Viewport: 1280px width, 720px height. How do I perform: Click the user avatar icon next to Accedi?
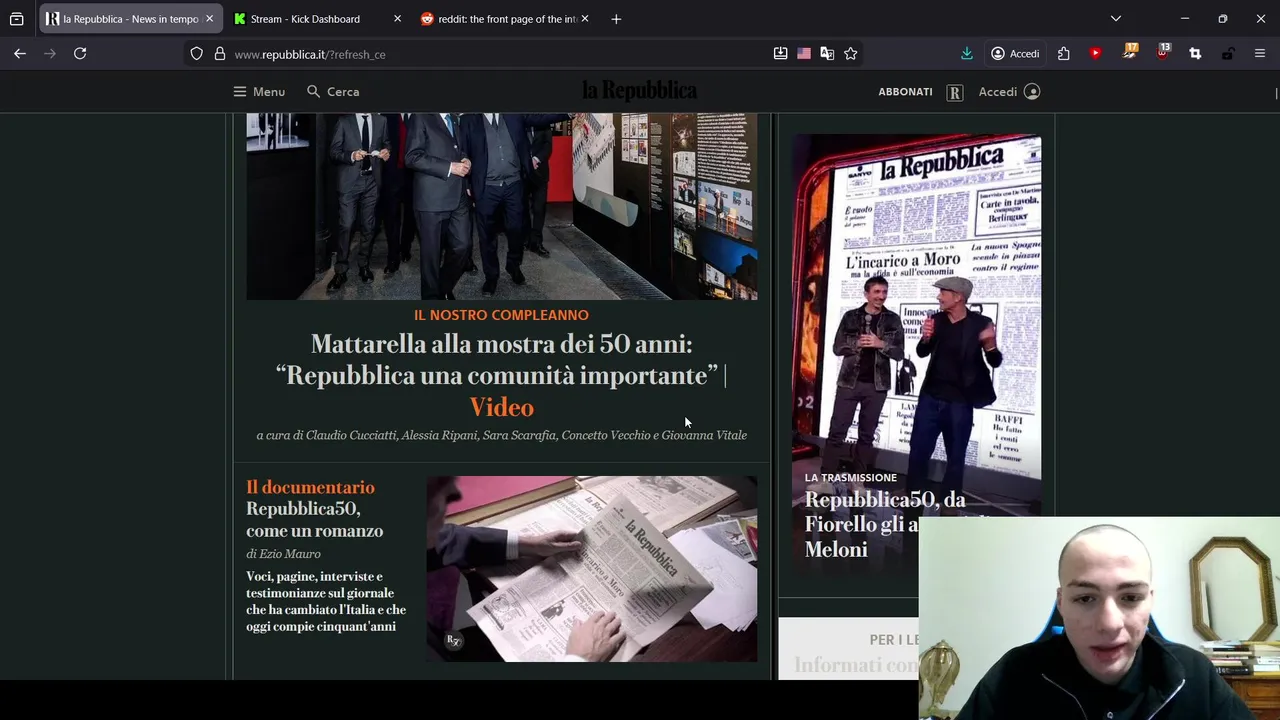point(1033,92)
